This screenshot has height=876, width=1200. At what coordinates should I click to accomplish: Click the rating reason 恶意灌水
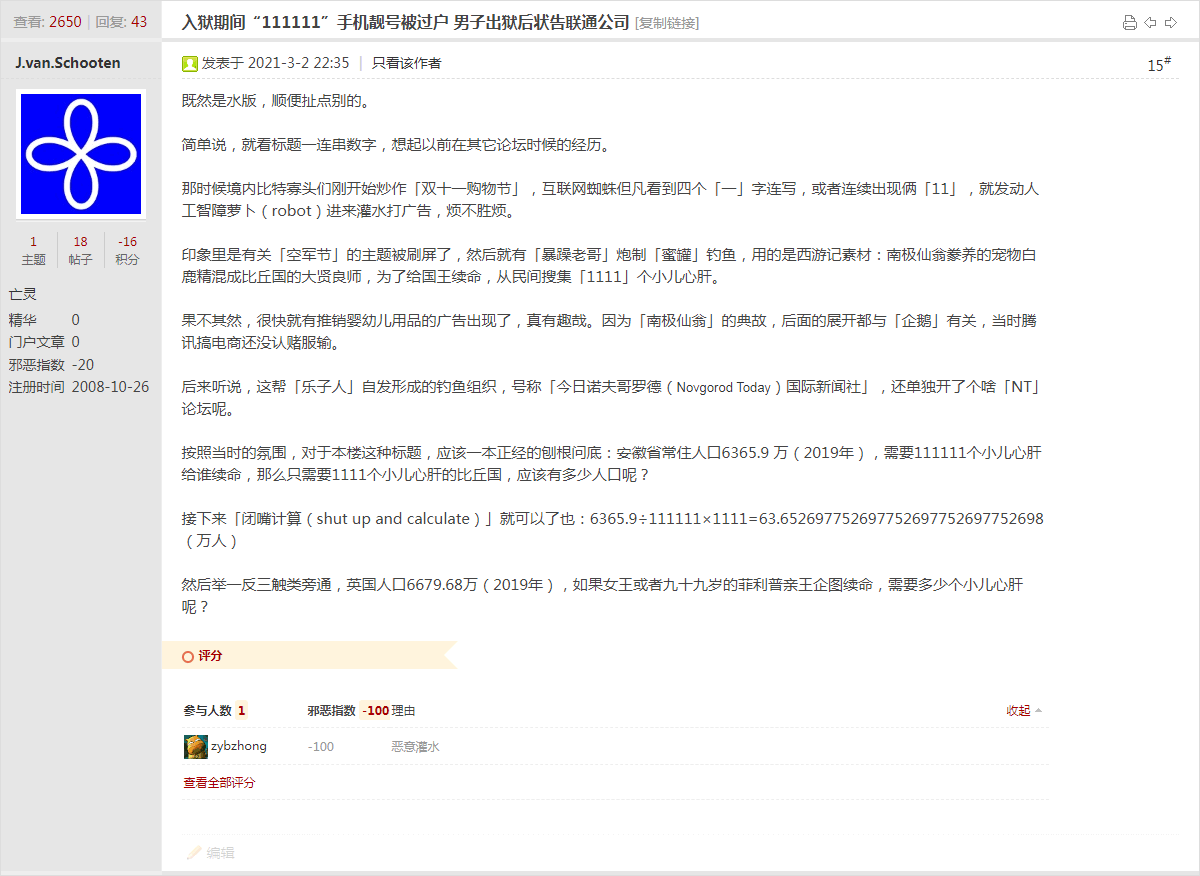tap(415, 747)
